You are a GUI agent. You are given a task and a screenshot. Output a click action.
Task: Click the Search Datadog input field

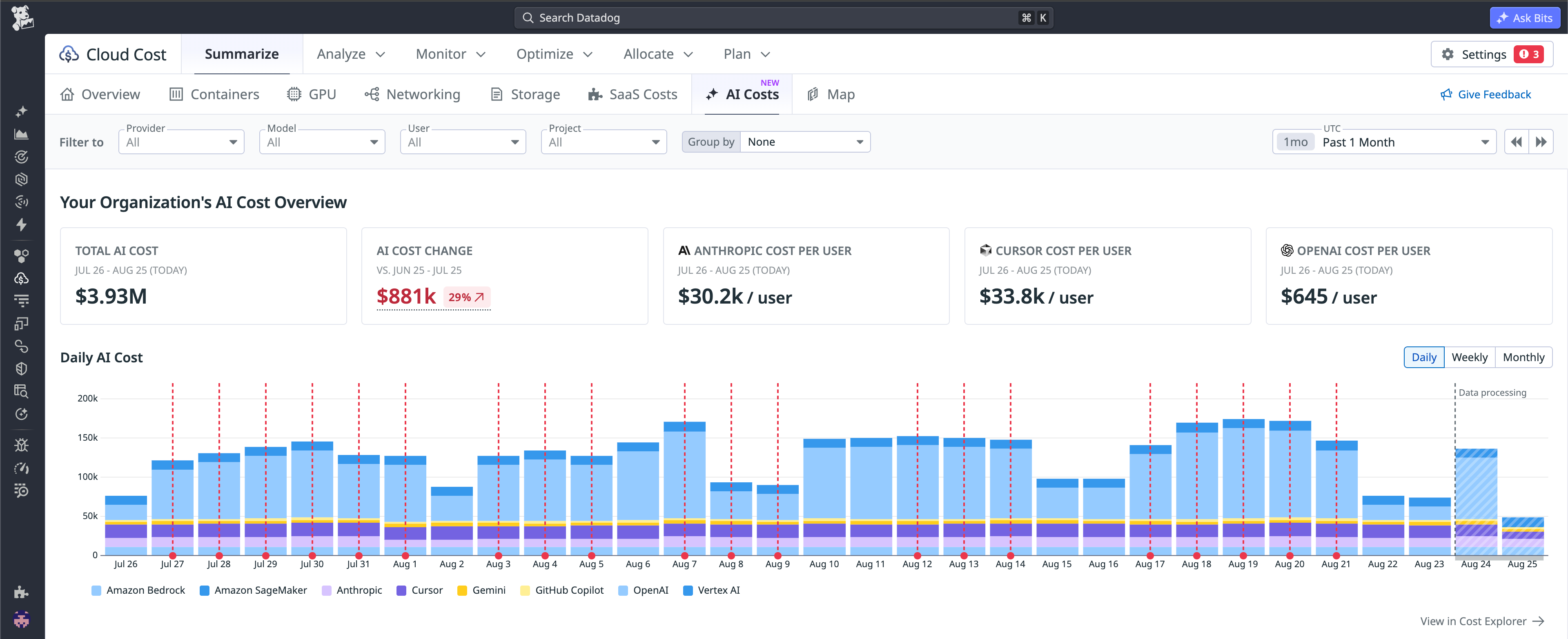[x=784, y=18]
